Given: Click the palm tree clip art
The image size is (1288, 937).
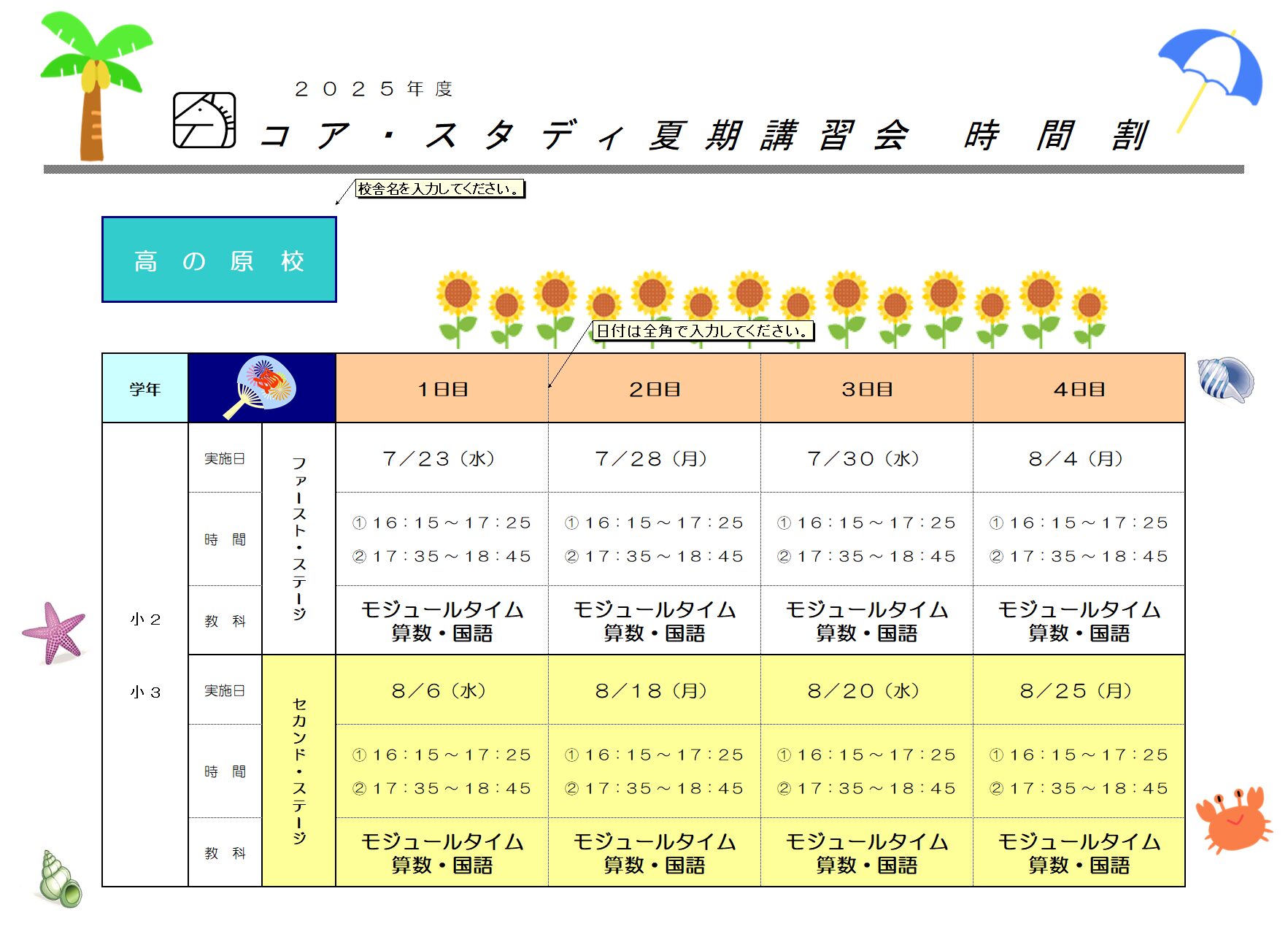Looking at the screenshot, I should (x=95, y=86).
